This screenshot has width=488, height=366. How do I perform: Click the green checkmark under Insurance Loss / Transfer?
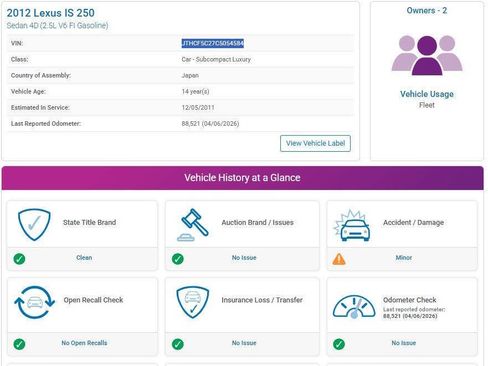tap(178, 344)
